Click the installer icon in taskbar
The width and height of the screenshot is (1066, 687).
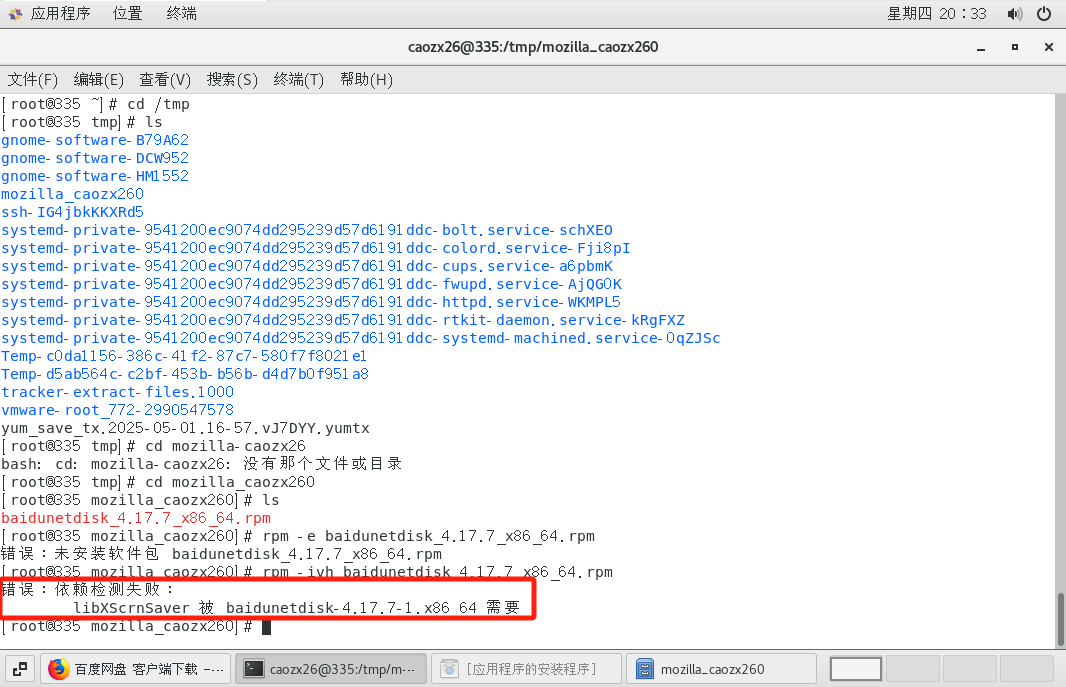(x=449, y=669)
